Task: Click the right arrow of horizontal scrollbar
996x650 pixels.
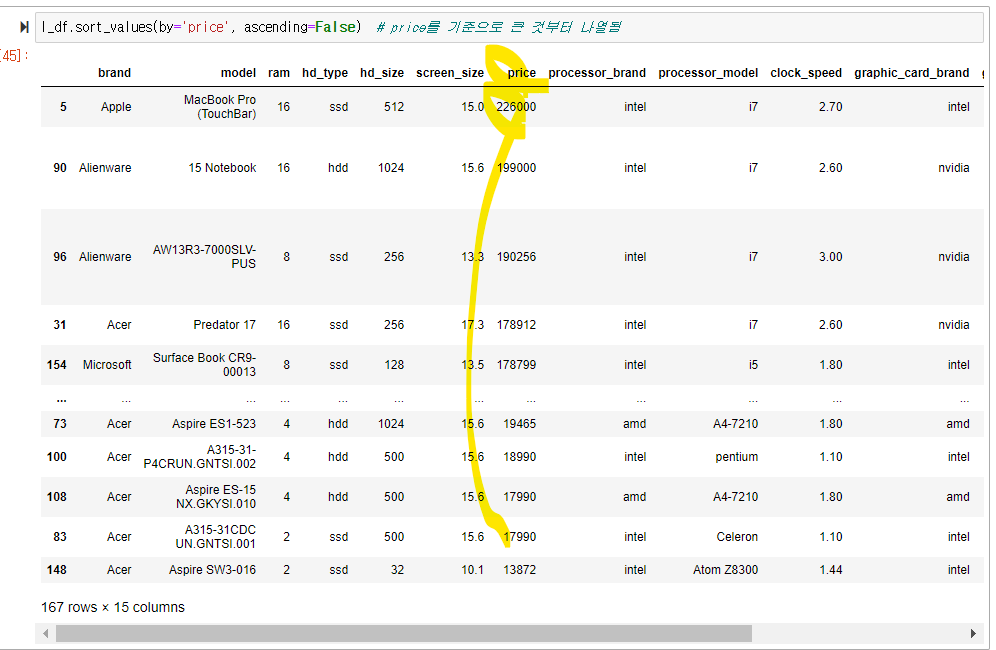Action: 973,633
